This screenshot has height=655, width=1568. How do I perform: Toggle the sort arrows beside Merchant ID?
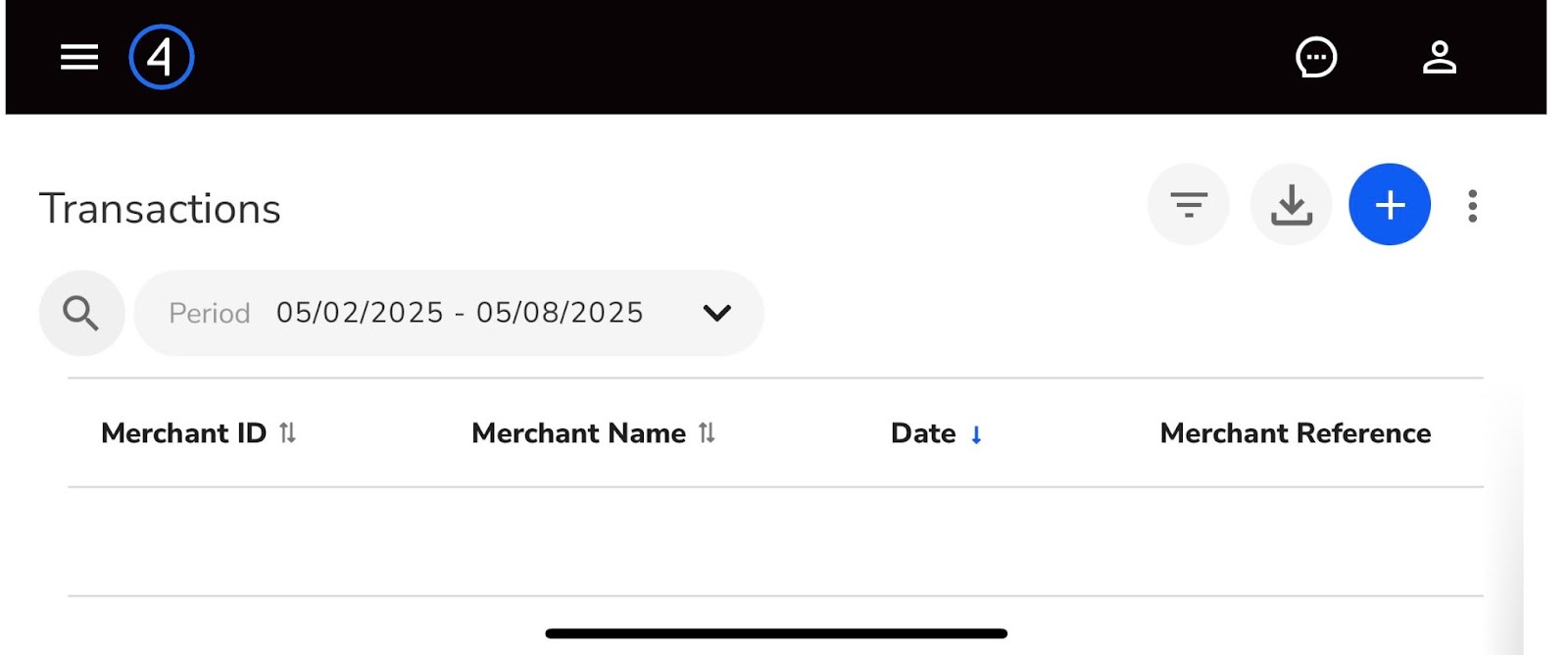click(x=287, y=432)
